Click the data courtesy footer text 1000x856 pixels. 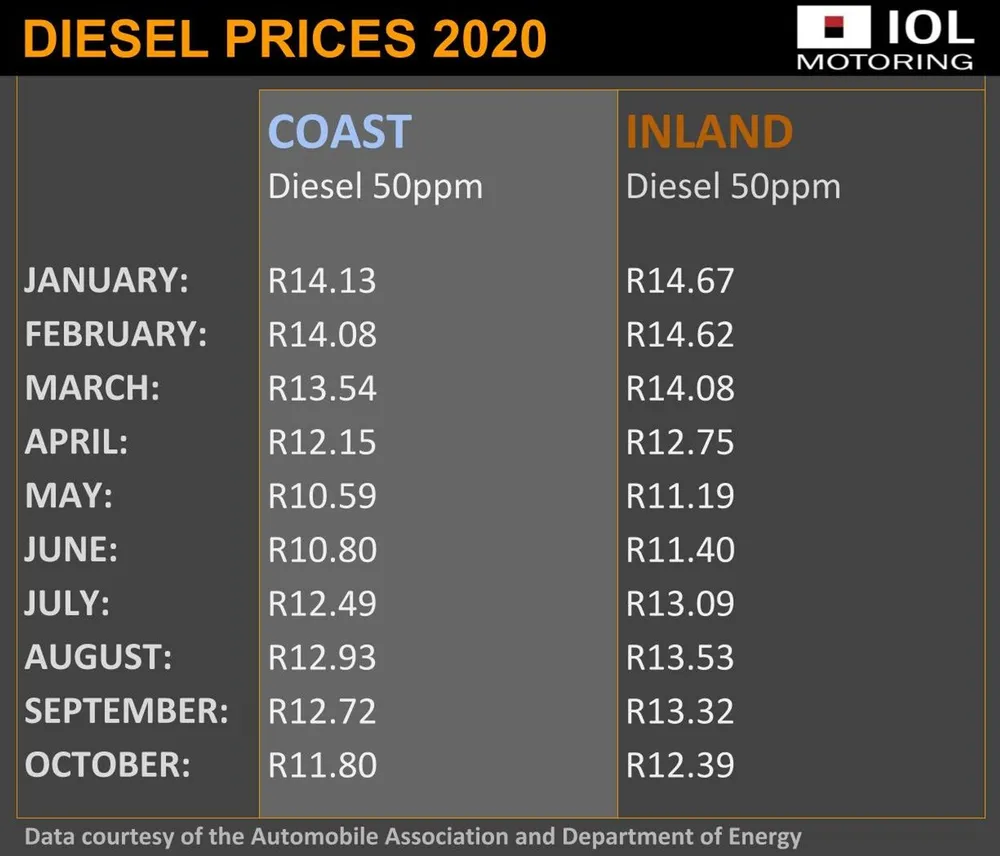(x=413, y=836)
